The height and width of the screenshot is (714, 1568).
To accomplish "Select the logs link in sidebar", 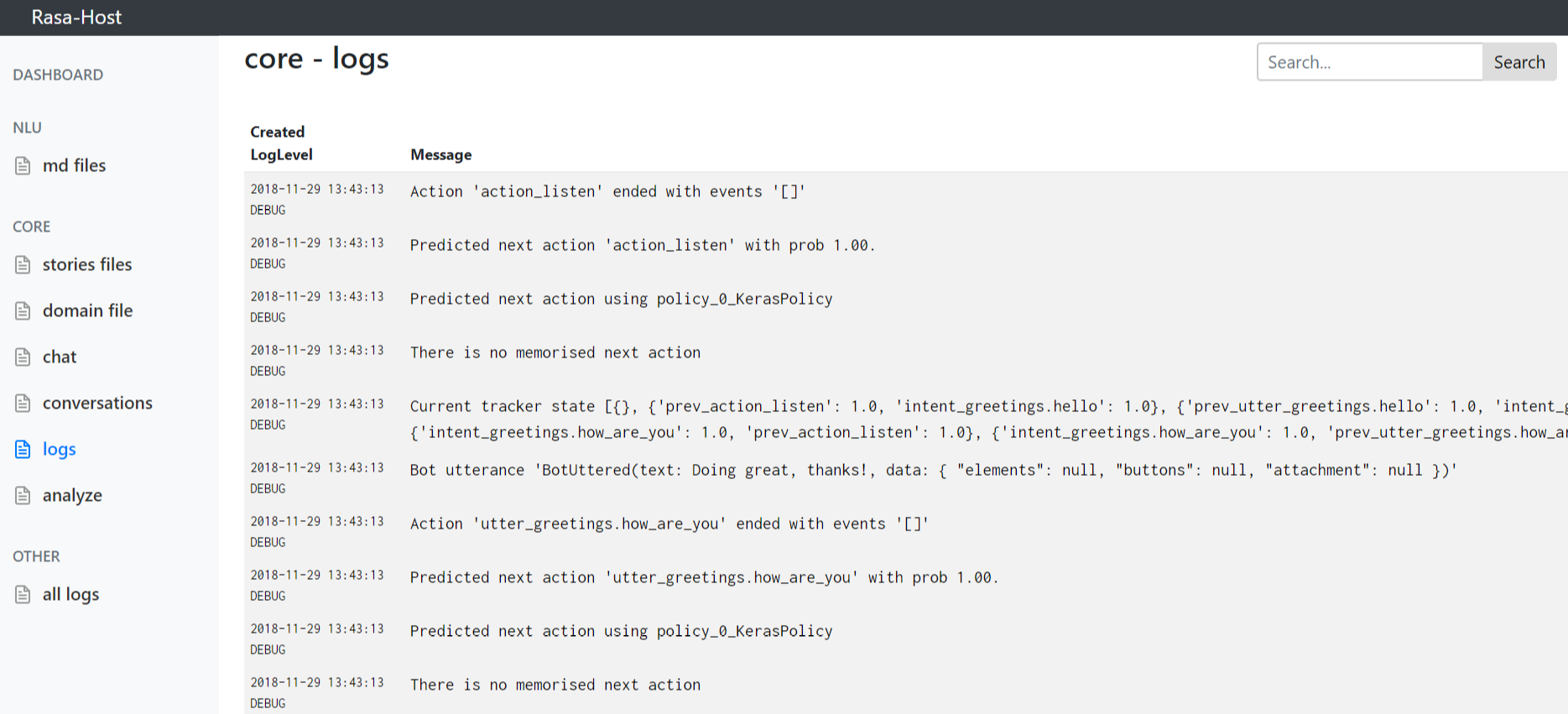I will 59,449.
